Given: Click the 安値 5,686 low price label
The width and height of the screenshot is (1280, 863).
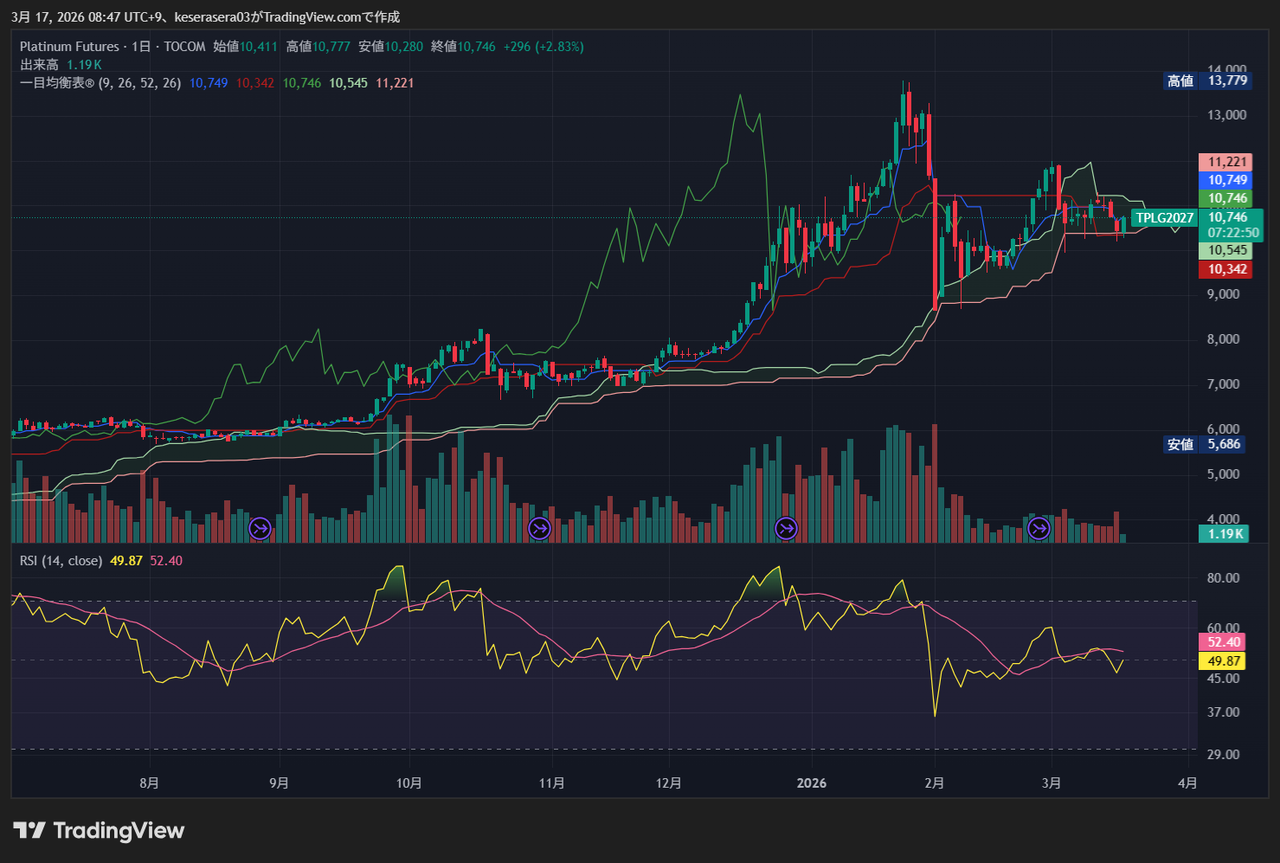Looking at the screenshot, I should point(1206,444).
